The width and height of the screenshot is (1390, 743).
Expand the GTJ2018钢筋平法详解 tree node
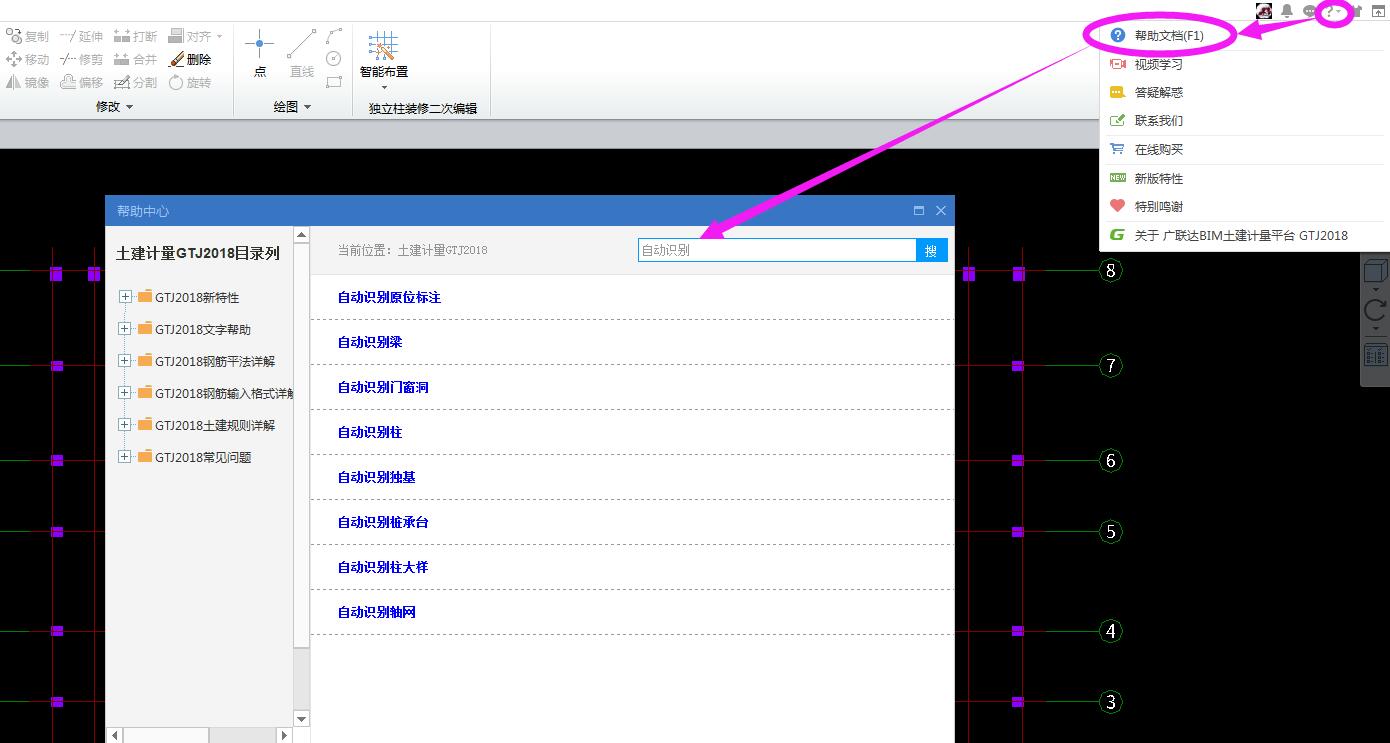(x=125, y=361)
